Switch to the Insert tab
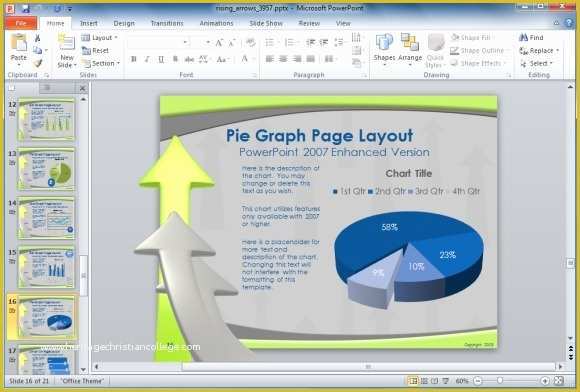 (89, 23)
